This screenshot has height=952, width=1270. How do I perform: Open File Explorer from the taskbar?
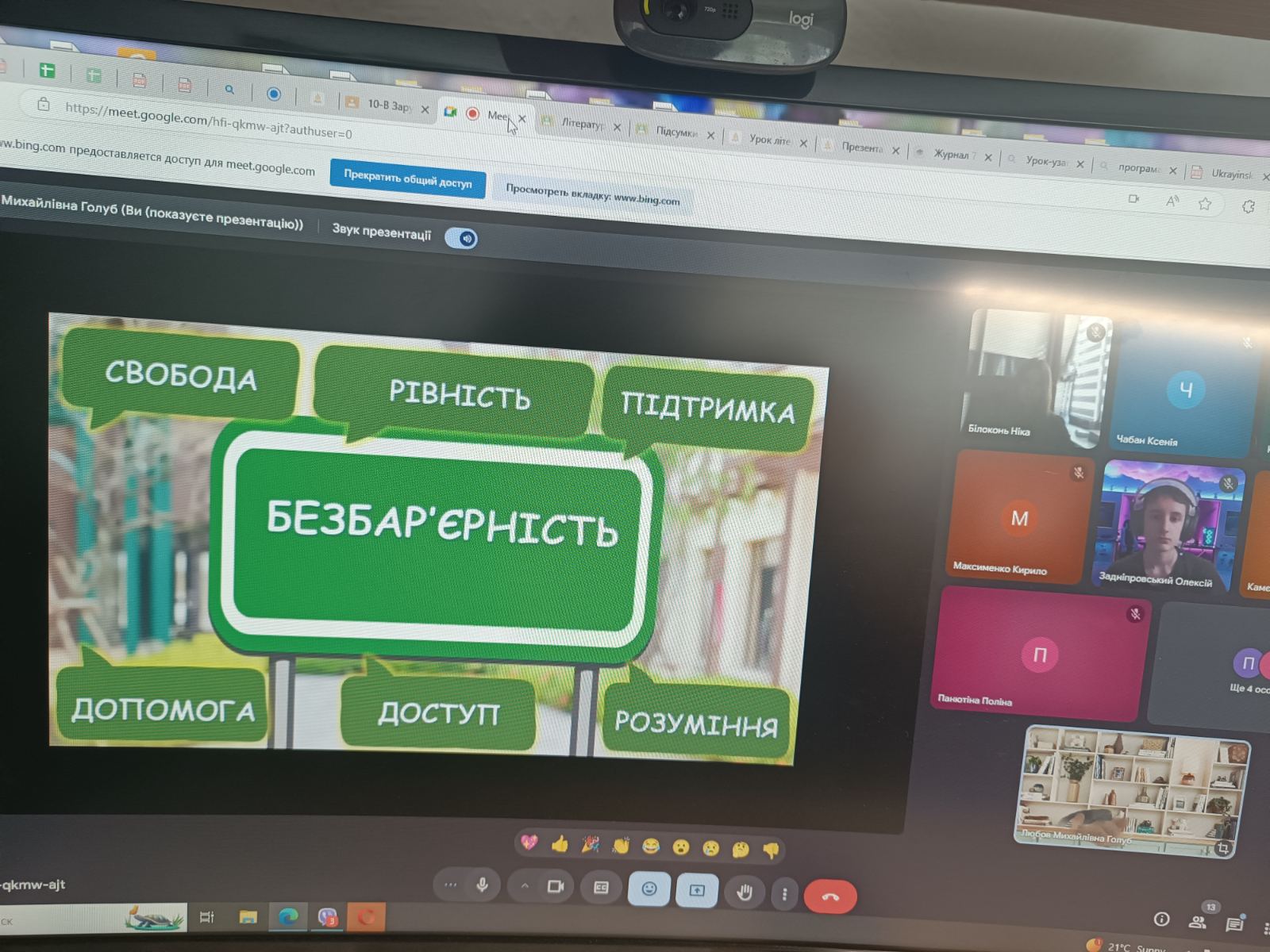(x=248, y=917)
